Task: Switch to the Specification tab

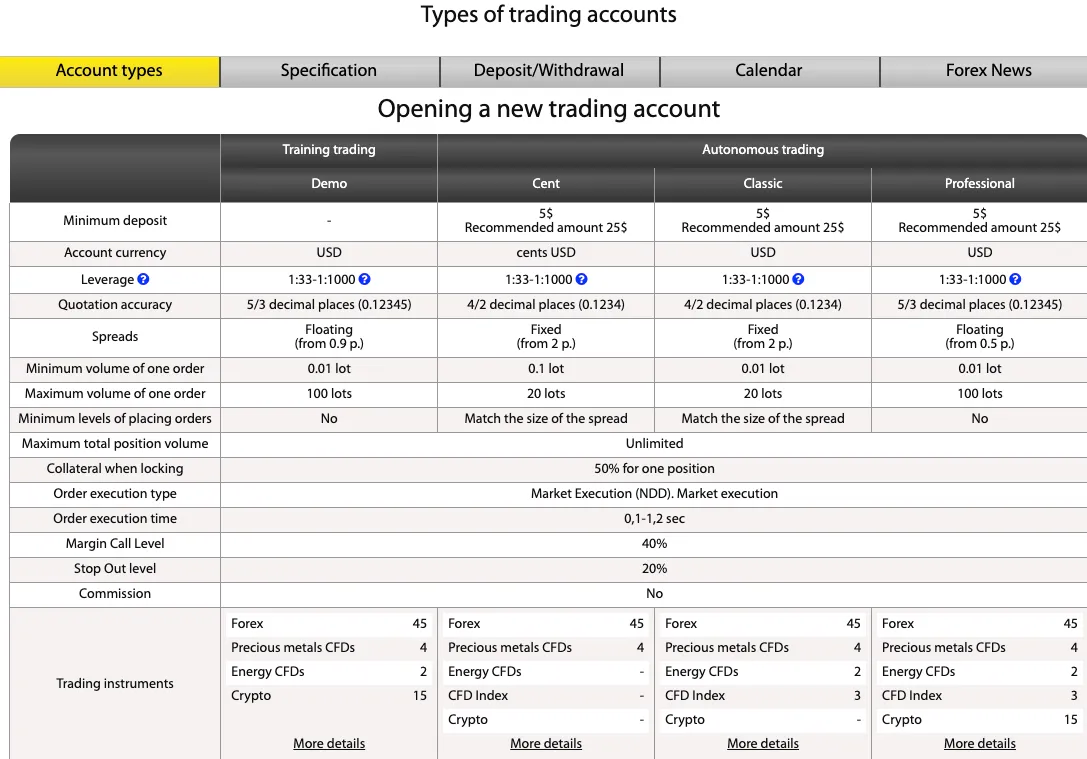Action: point(329,71)
